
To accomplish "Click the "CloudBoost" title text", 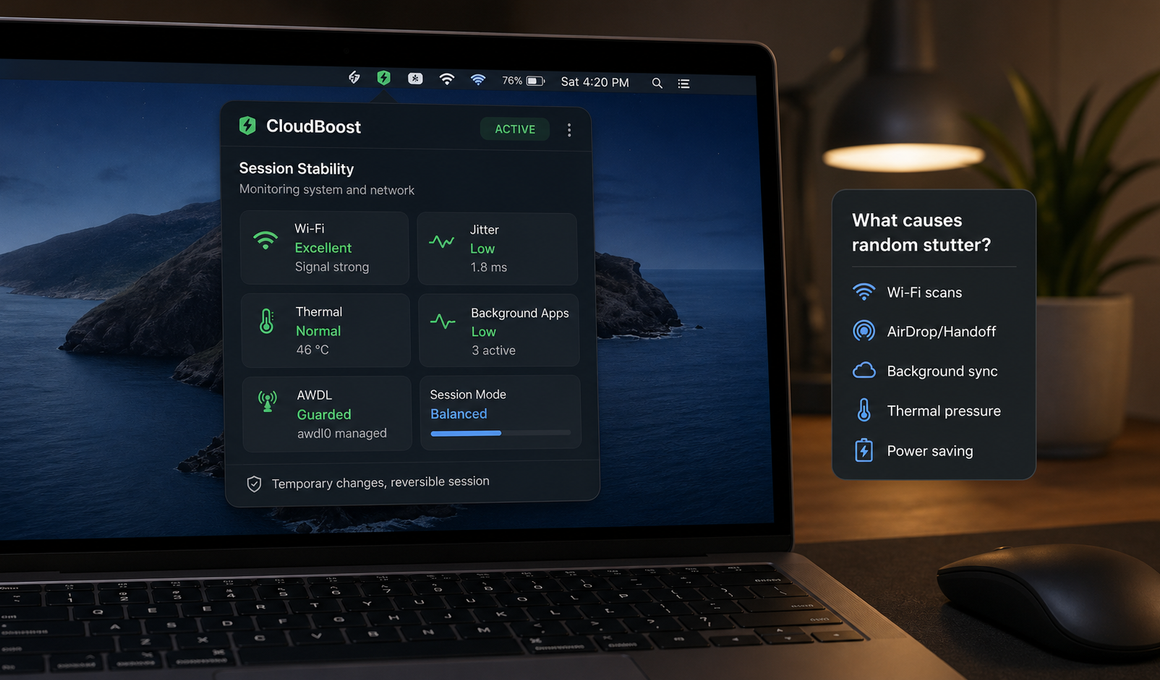I will 314,127.
